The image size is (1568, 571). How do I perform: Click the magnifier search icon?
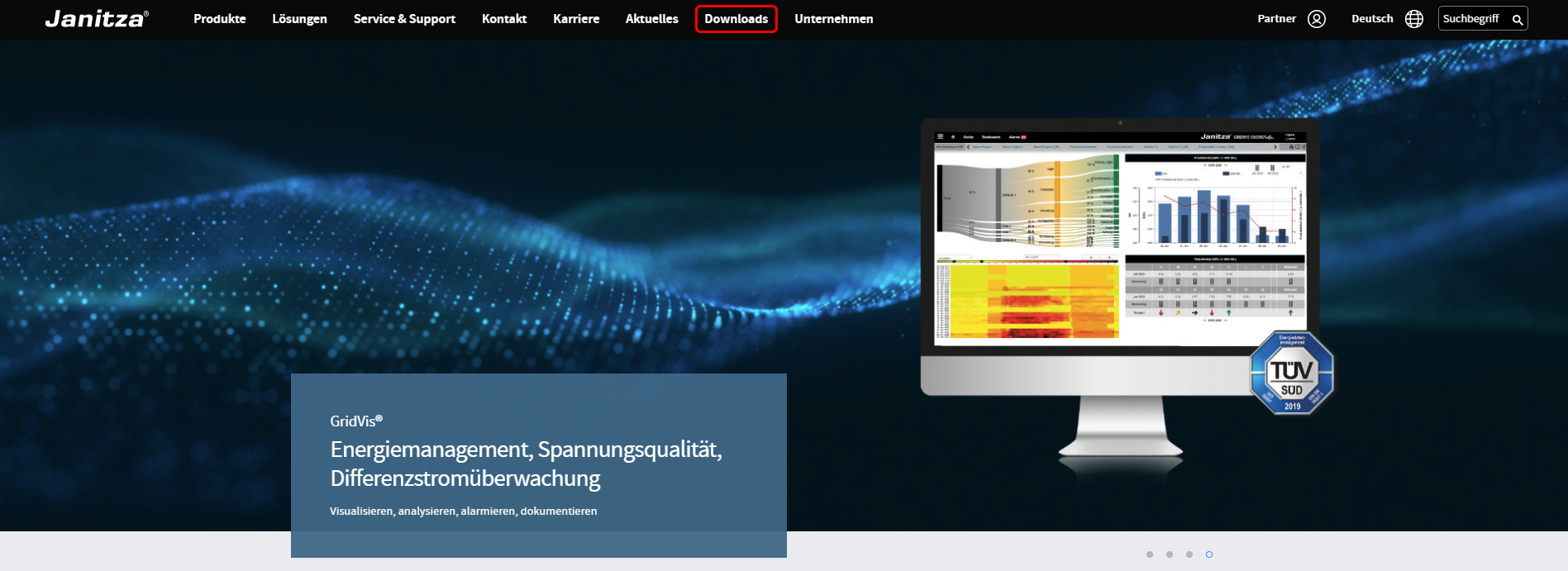(1518, 19)
